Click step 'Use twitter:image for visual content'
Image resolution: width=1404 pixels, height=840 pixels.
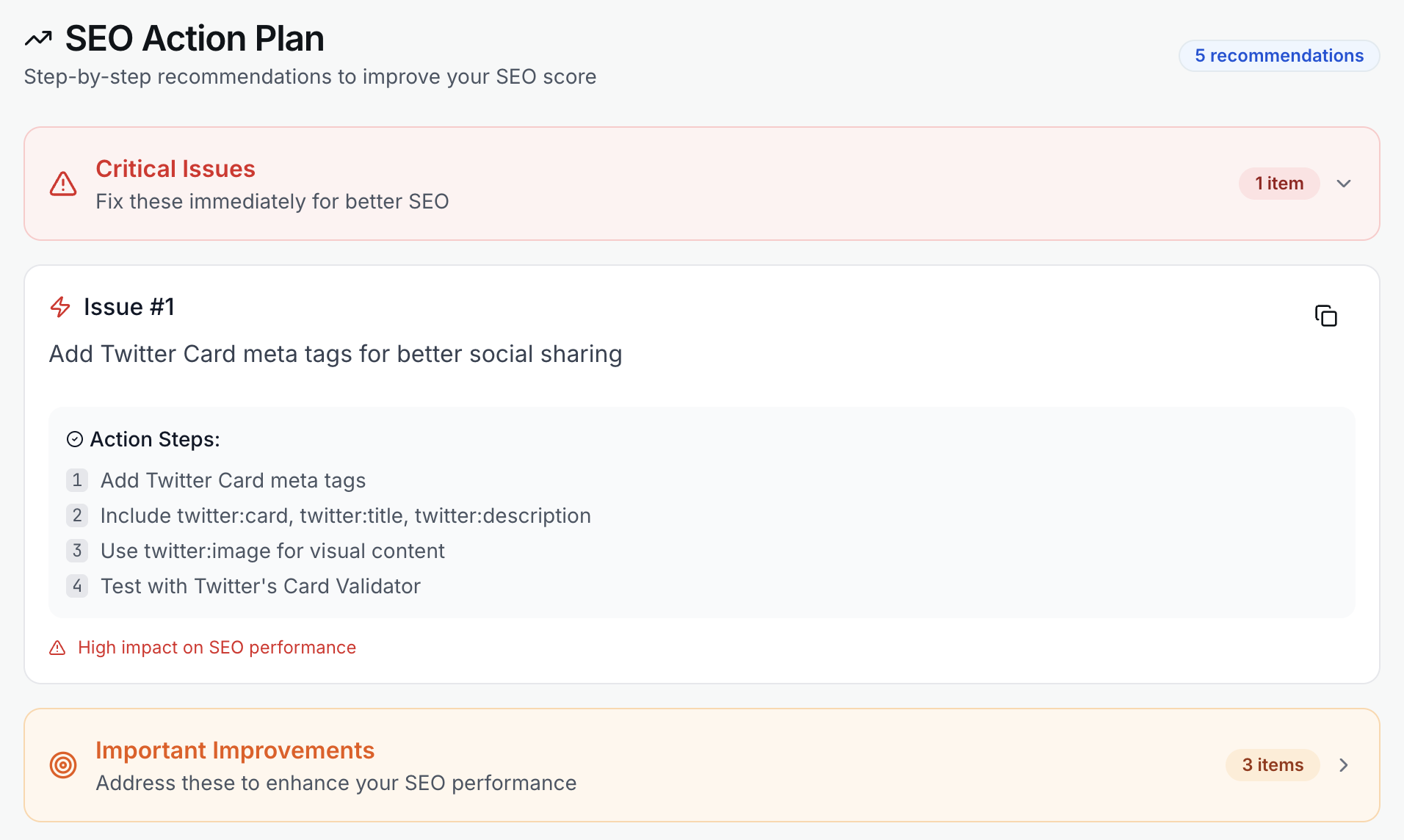point(272,551)
